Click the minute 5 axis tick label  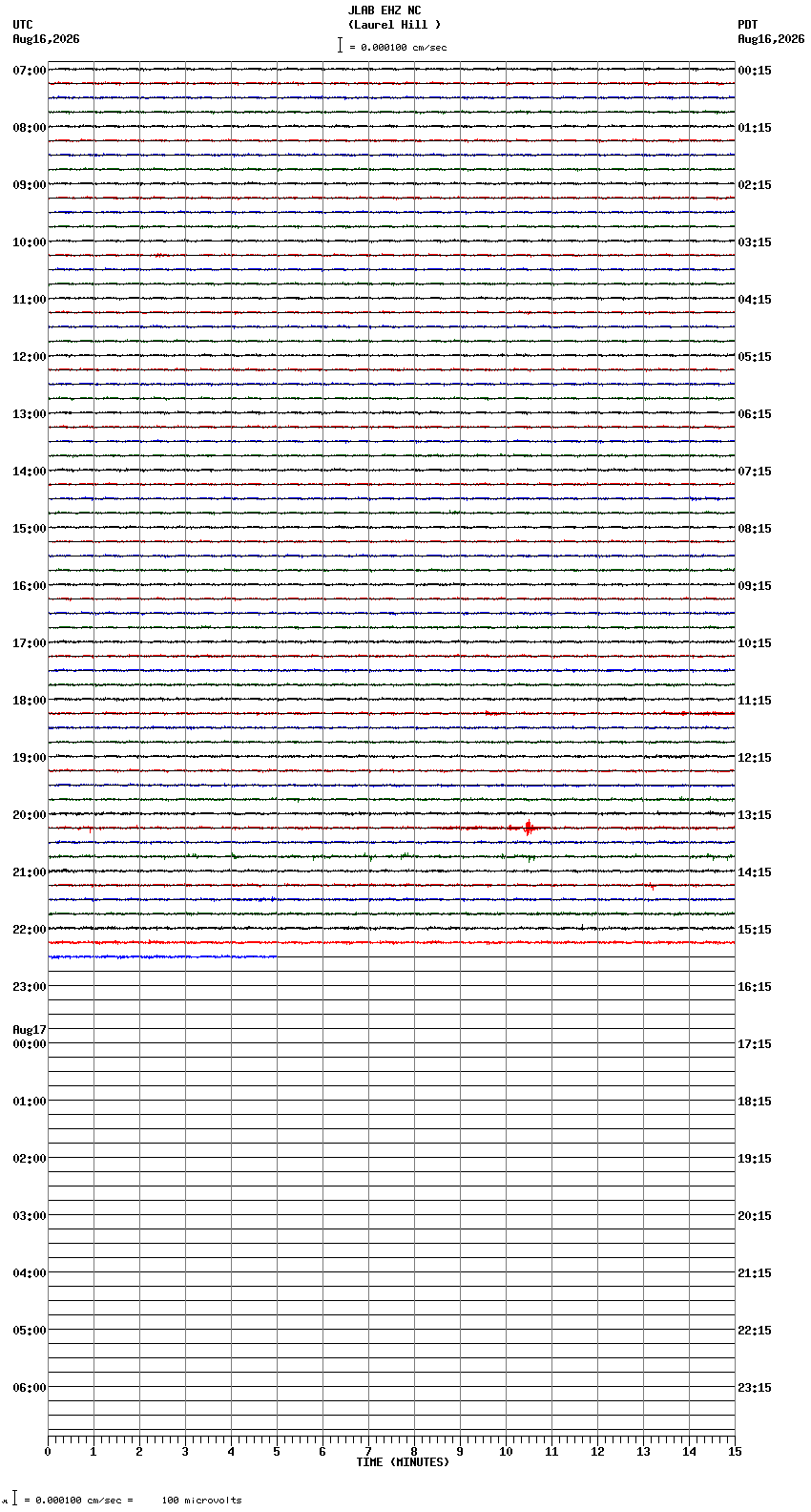click(x=277, y=1452)
